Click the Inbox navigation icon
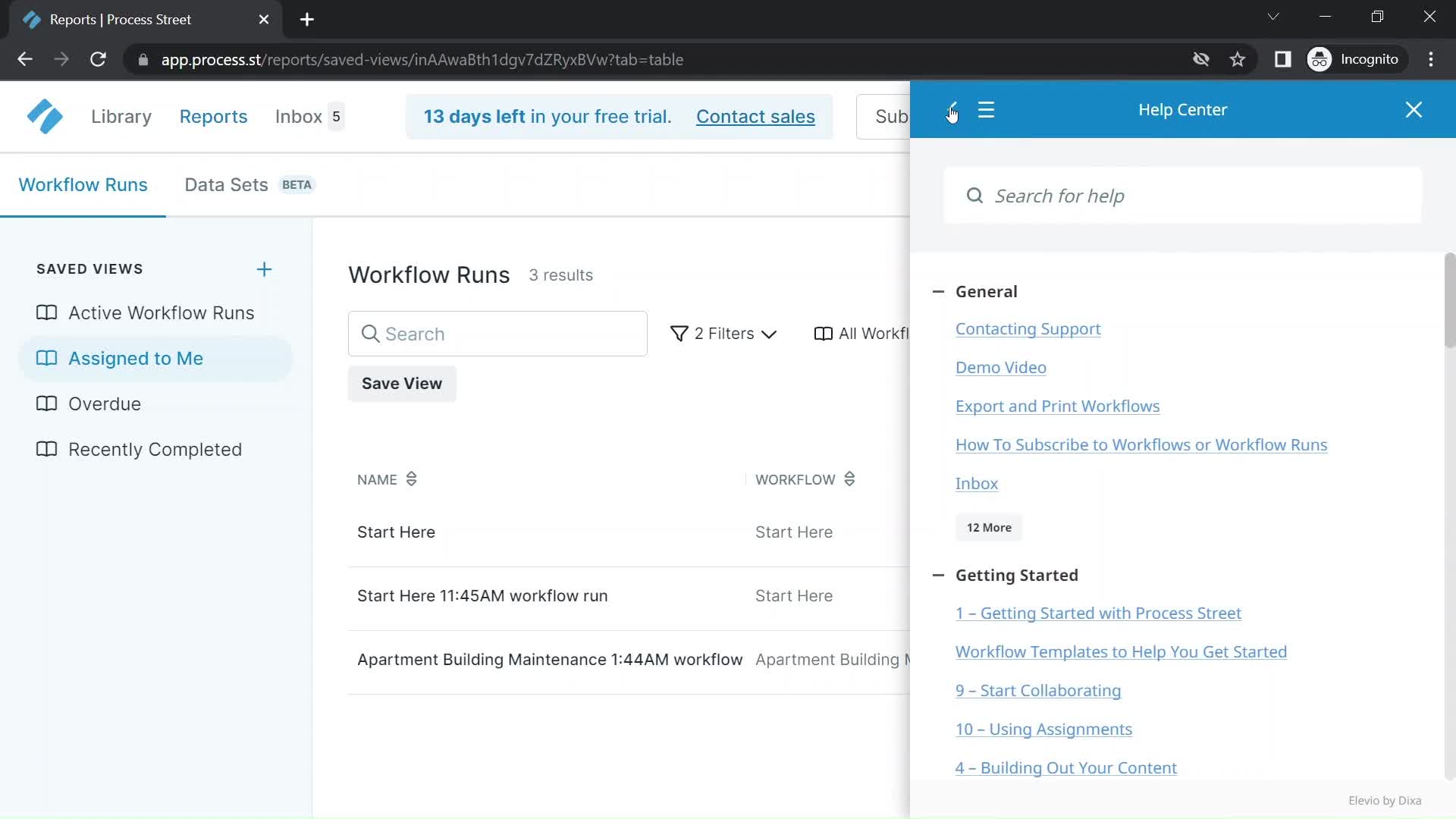The image size is (1456, 819). (x=300, y=117)
